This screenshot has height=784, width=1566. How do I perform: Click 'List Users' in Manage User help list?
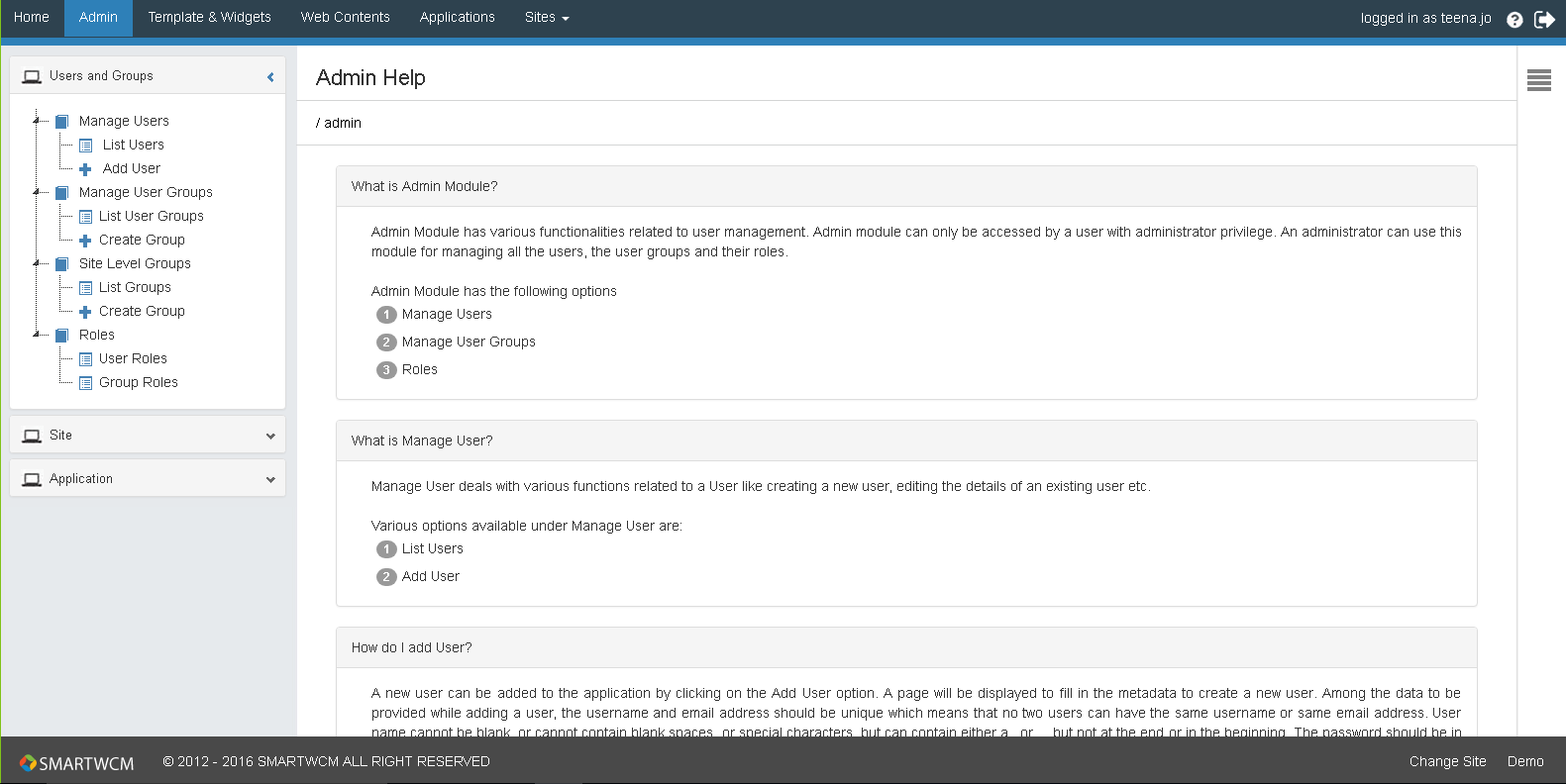(x=433, y=548)
